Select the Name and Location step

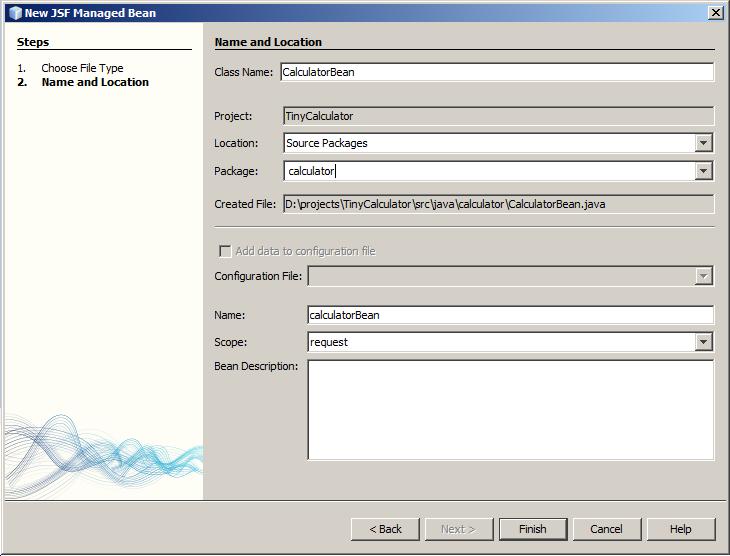coord(95,82)
